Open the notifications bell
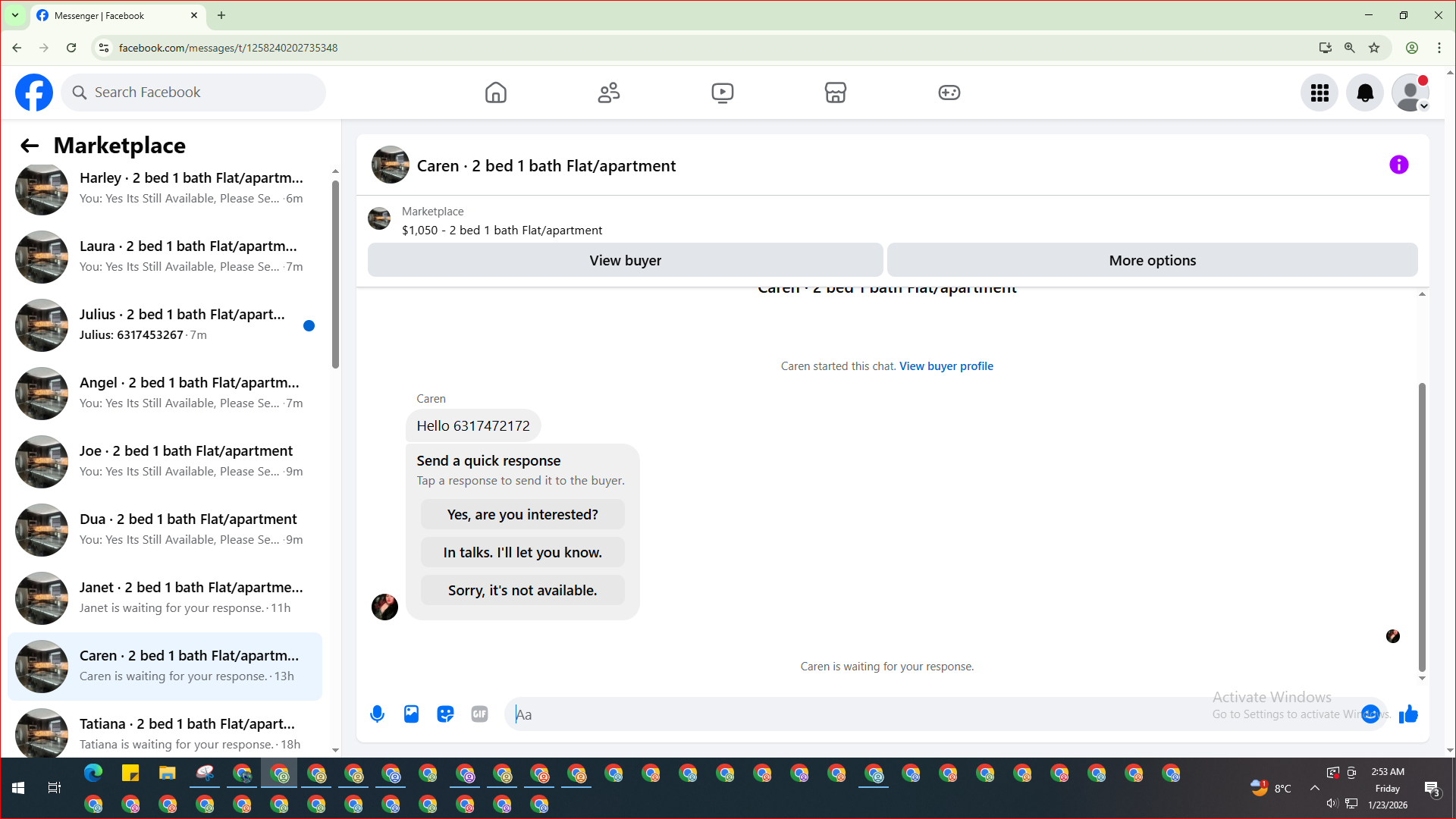 (x=1365, y=93)
